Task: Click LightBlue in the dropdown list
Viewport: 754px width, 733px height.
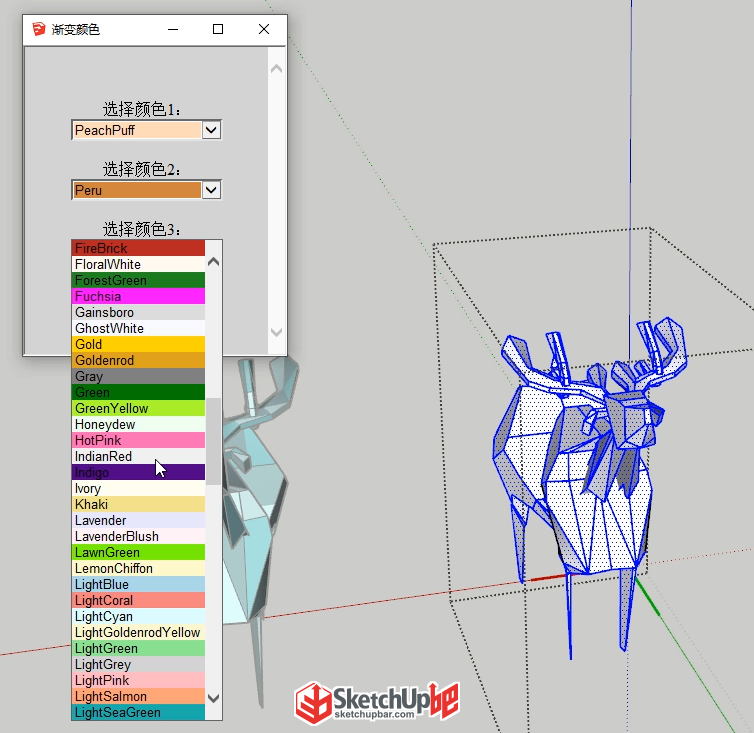Action: (138, 584)
